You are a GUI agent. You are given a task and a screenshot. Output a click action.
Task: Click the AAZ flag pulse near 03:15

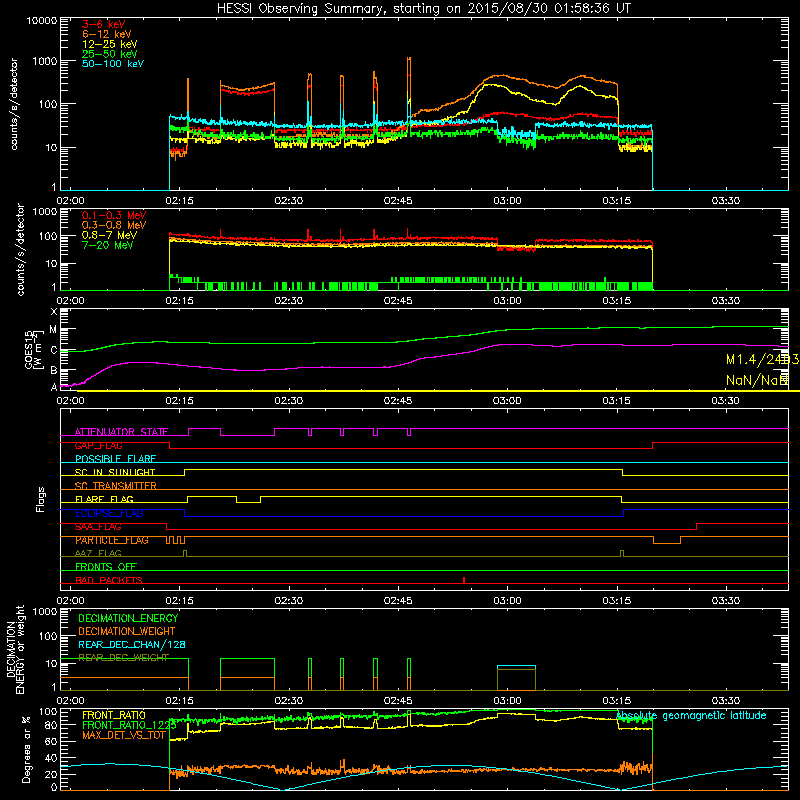622,553
